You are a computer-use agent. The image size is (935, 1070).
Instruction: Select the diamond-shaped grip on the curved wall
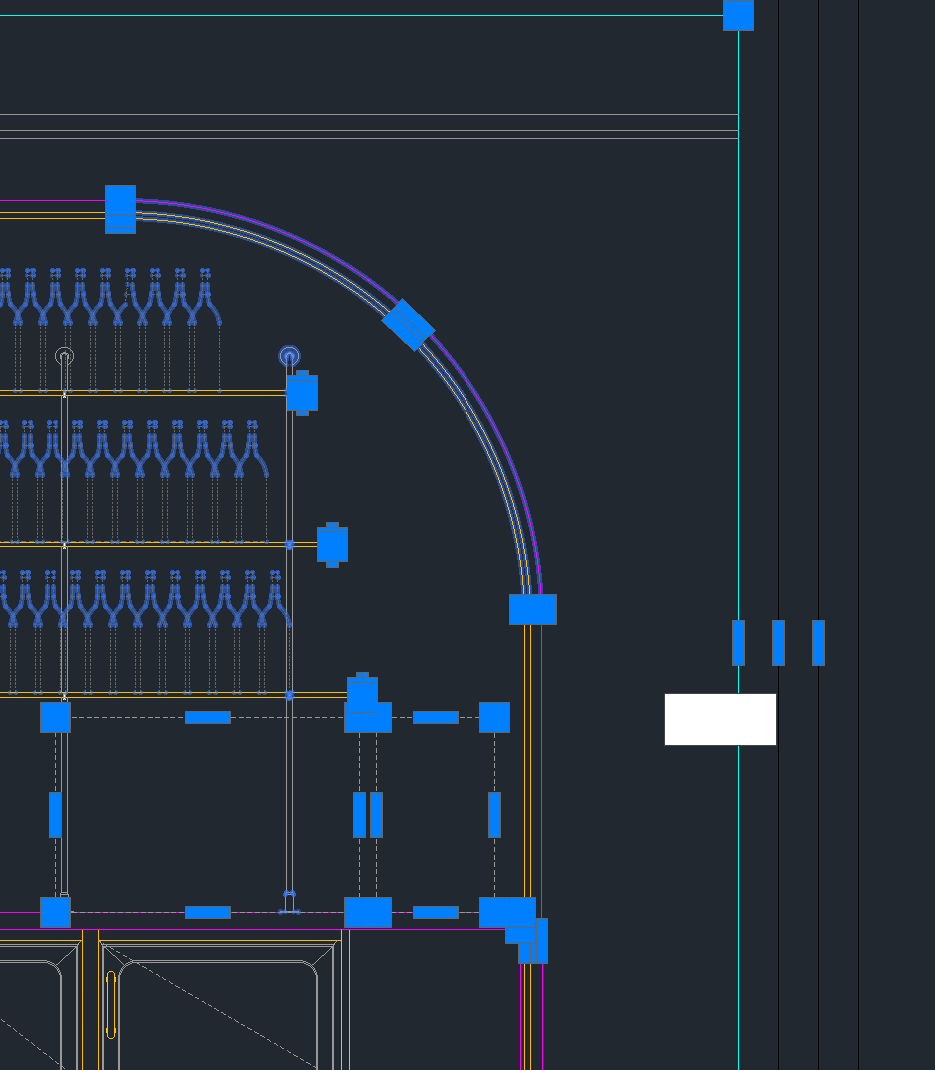click(x=409, y=325)
